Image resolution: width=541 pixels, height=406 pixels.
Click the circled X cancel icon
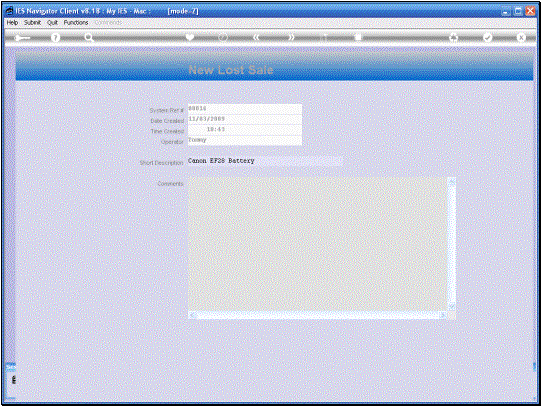[521, 37]
